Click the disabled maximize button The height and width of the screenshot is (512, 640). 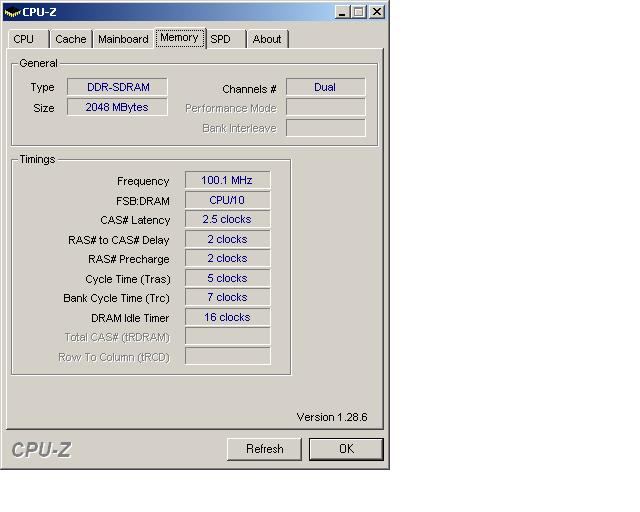pyautogui.click(x=359, y=12)
